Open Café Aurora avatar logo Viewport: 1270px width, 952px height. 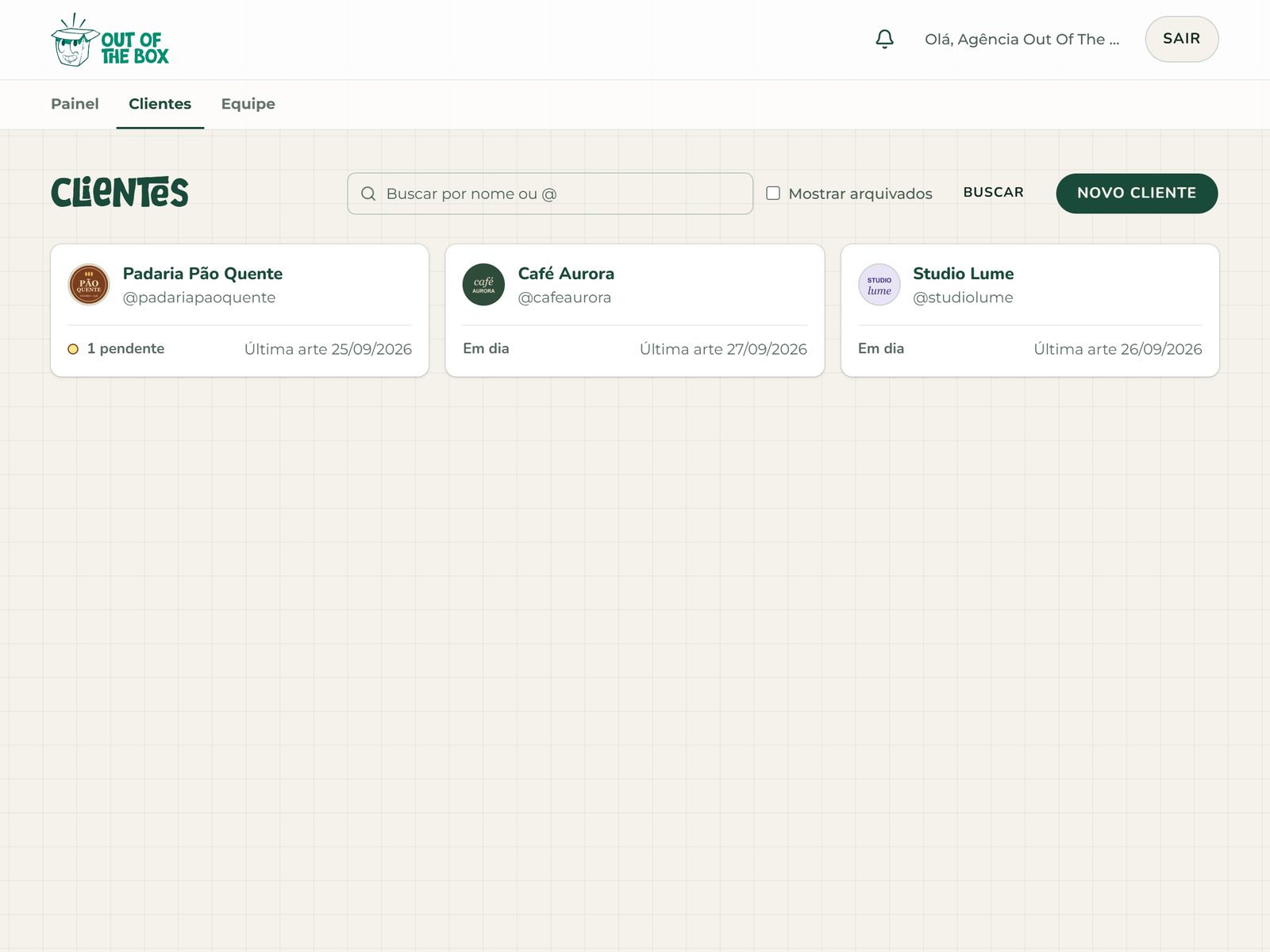pos(483,285)
